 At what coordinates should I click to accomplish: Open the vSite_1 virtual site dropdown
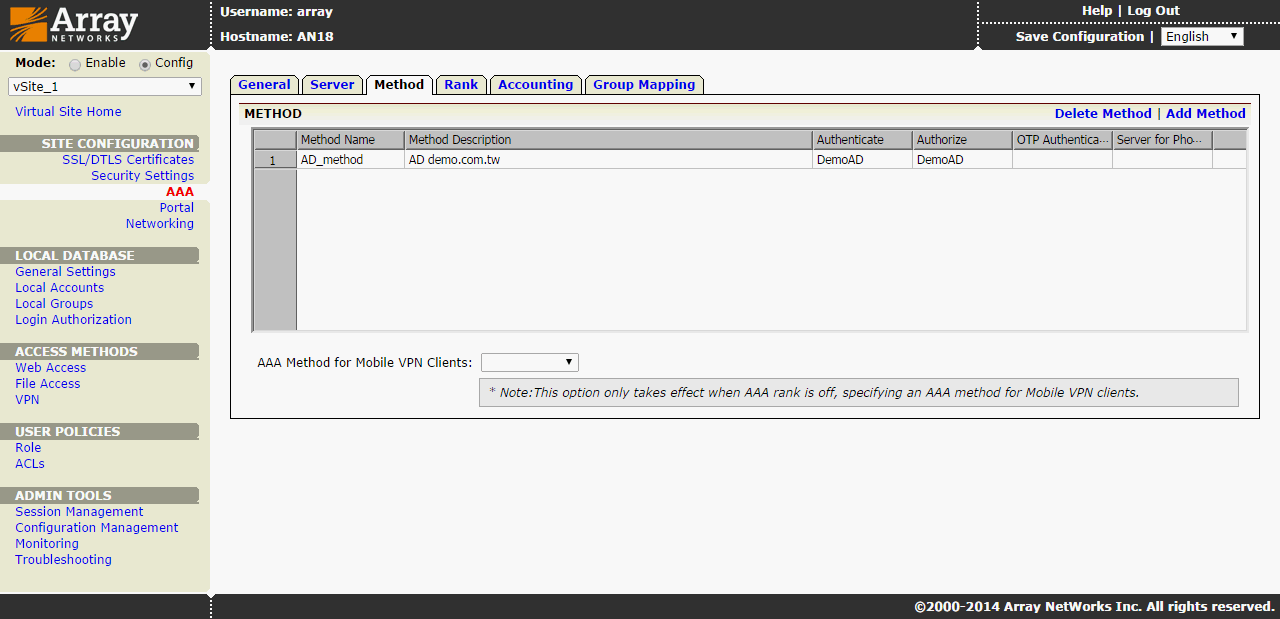coord(105,87)
